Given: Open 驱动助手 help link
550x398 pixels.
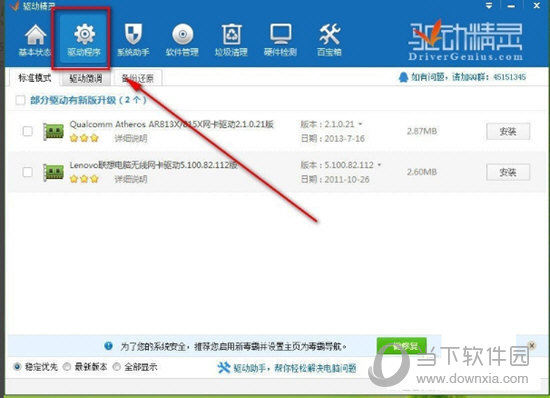Looking at the screenshot, I should 295,368.
